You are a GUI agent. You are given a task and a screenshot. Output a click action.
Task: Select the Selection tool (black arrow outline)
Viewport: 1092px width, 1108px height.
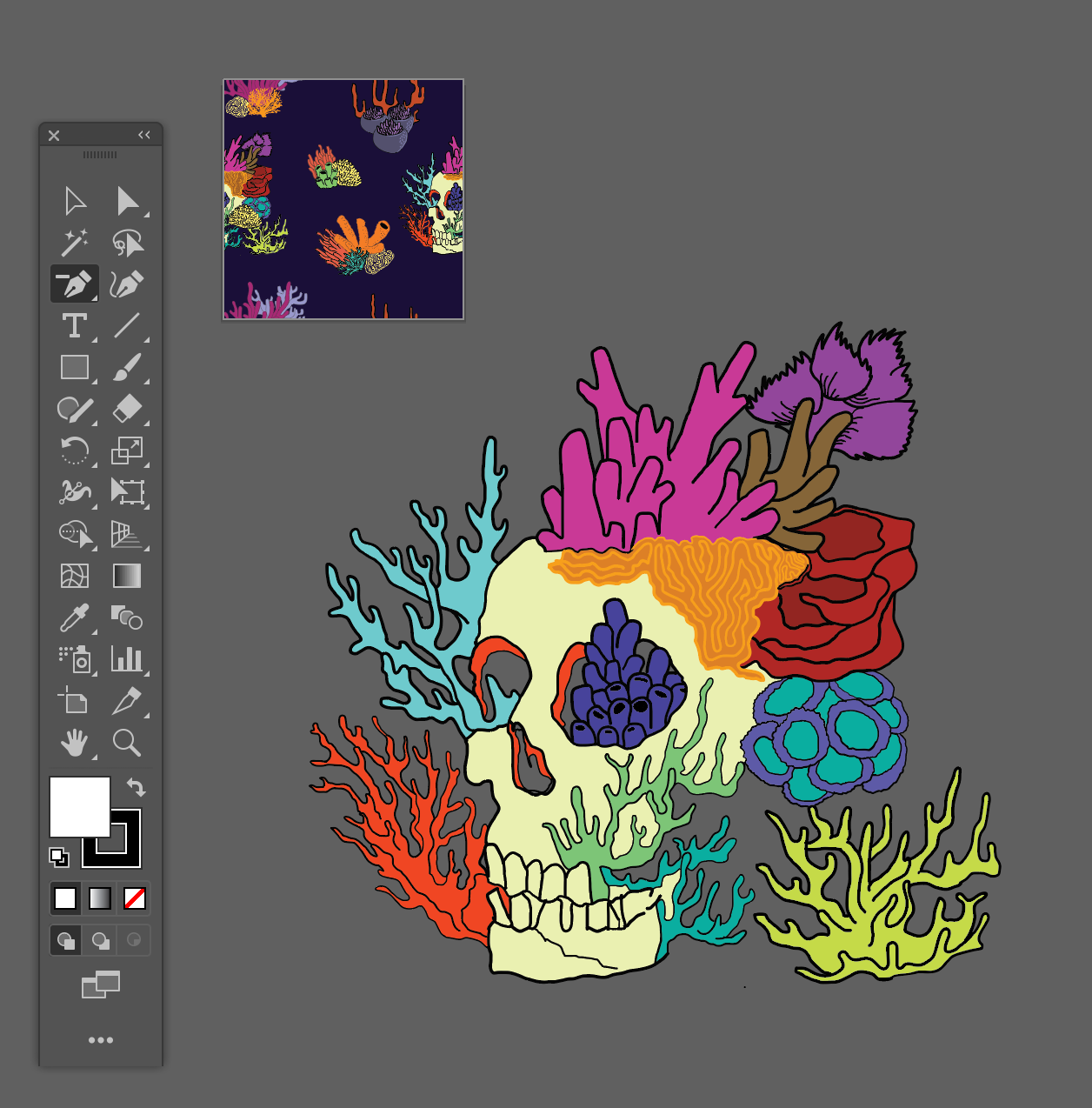(x=75, y=201)
